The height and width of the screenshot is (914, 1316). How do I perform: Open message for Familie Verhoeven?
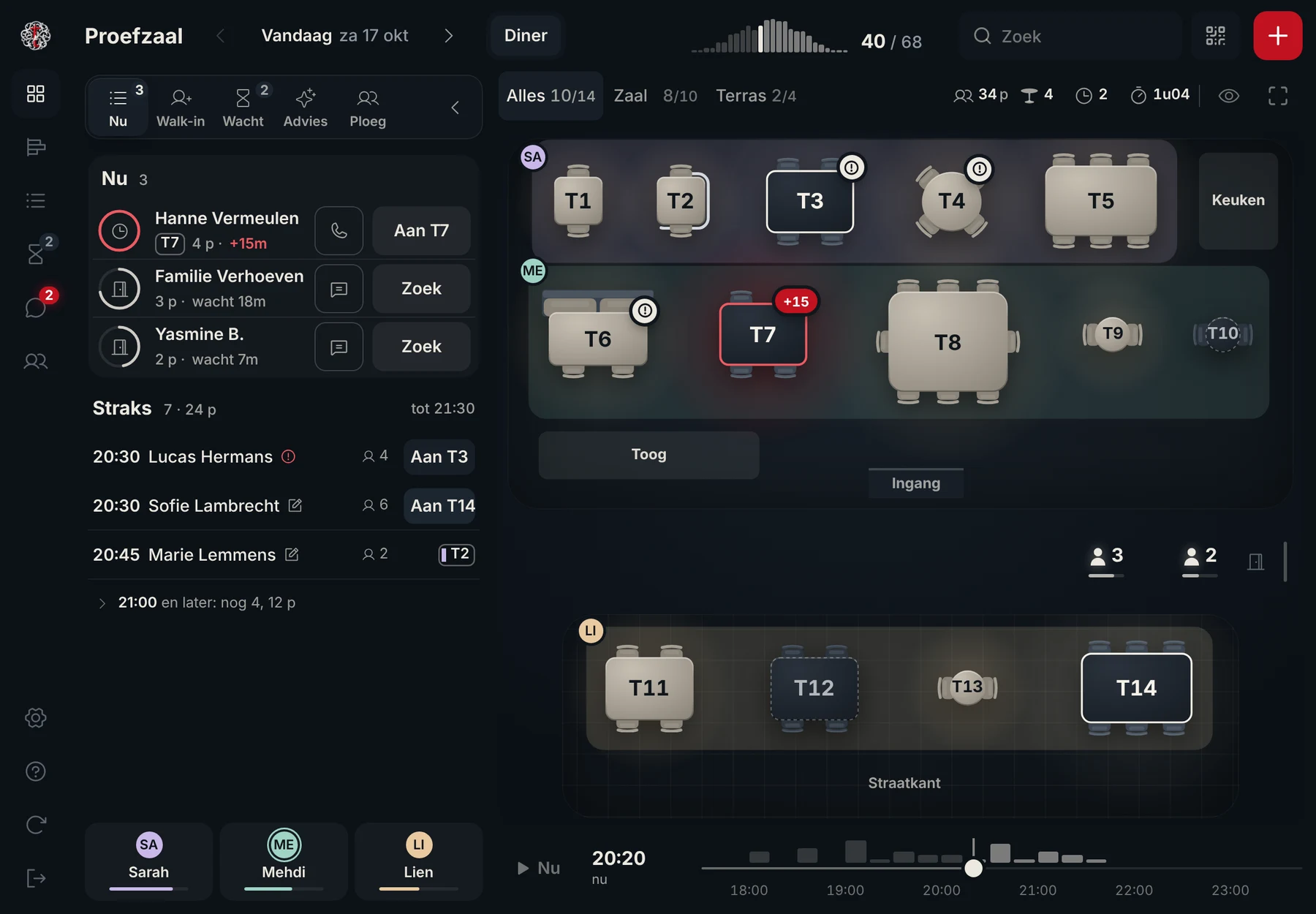(x=339, y=289)
